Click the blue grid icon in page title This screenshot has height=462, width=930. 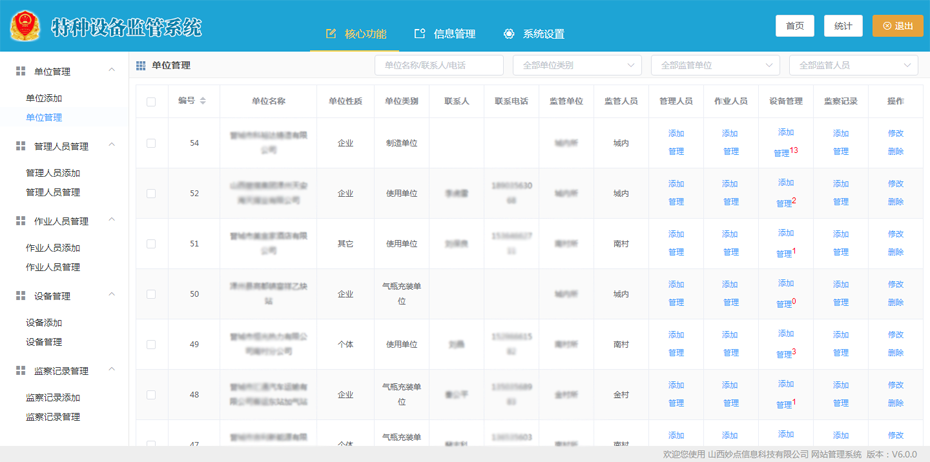[x=141, y=66]
